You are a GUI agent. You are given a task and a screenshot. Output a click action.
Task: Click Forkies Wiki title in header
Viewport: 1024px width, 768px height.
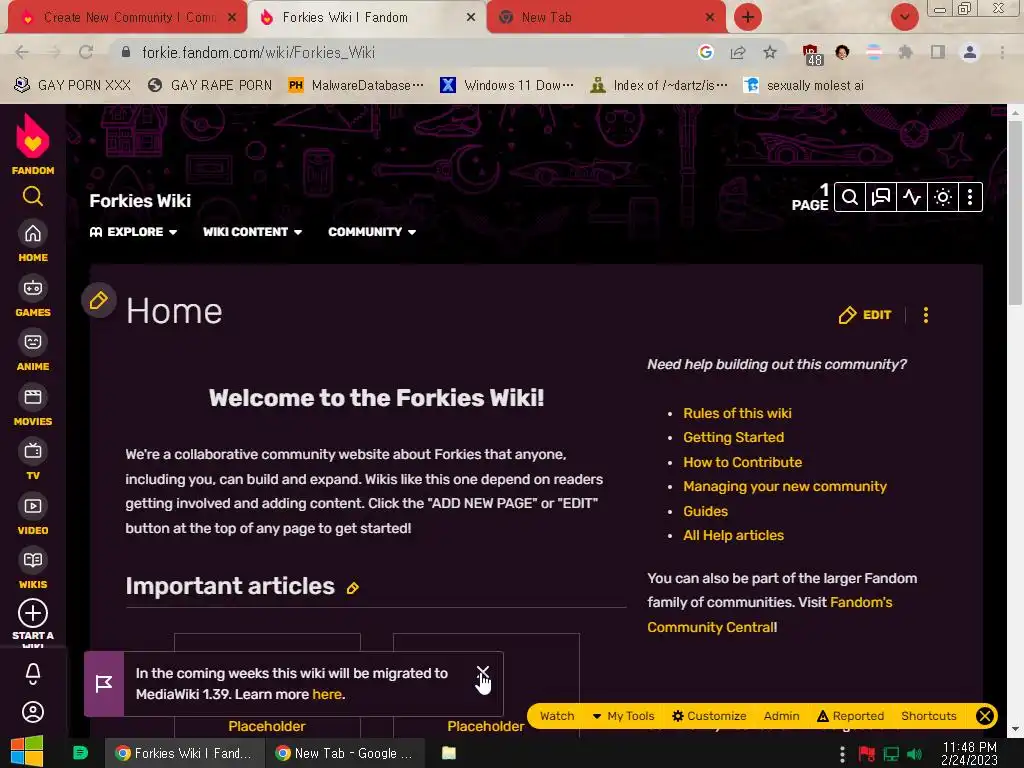click(140, 200)
